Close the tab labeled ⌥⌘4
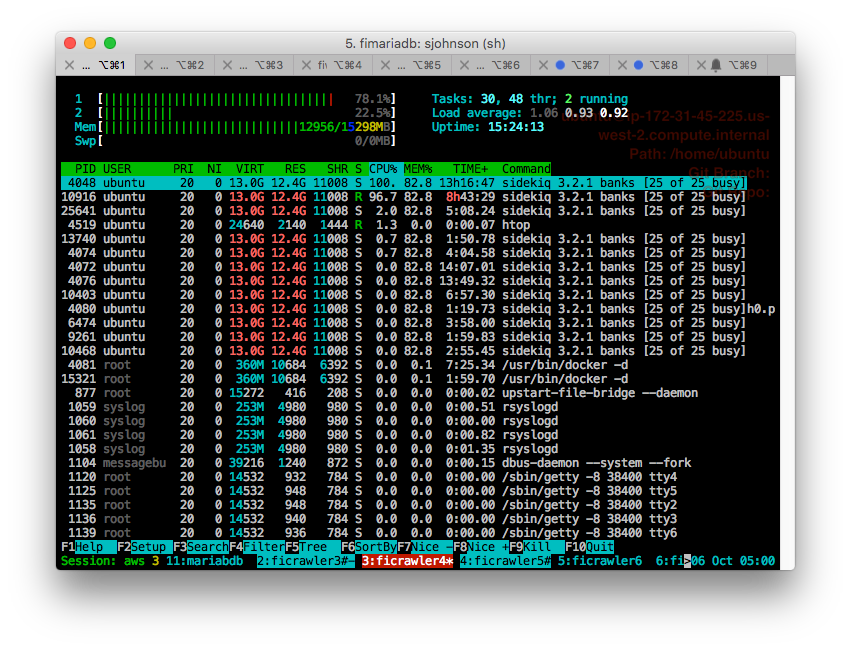This screenshot has width=851, height=650. tap(306, 65)
